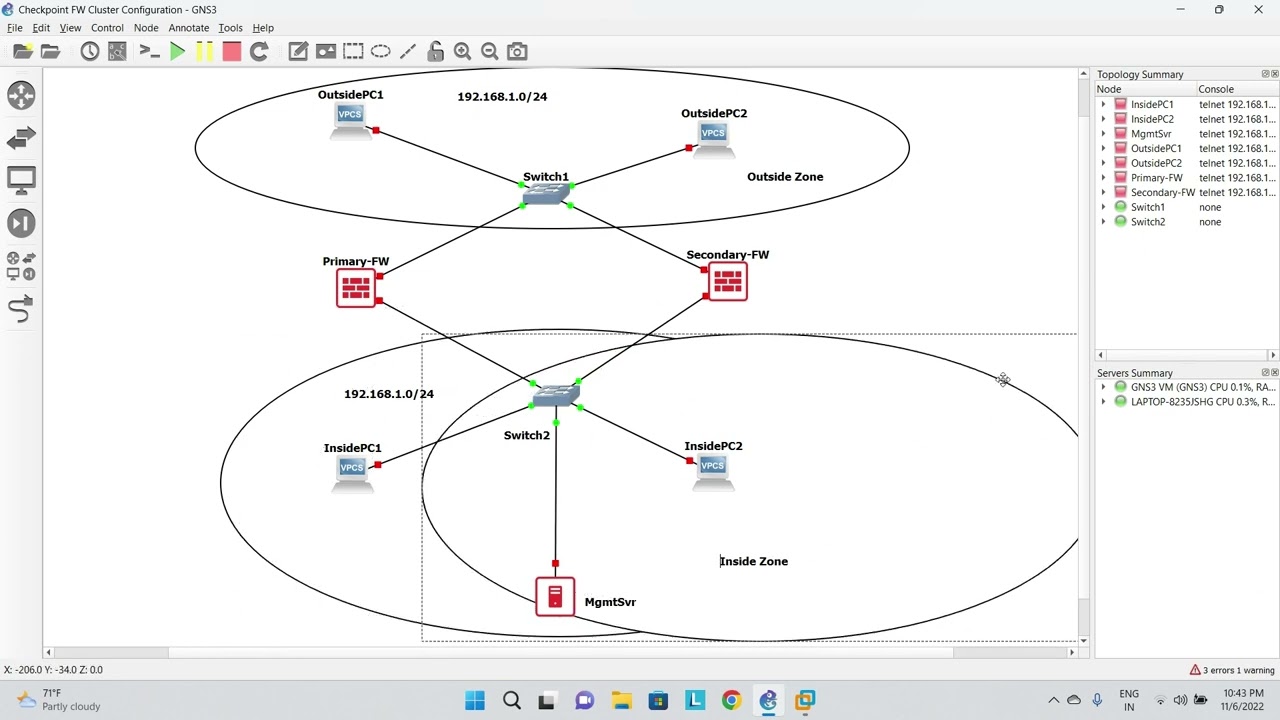Browse routers in the device sidebar

tap(21, 95)
